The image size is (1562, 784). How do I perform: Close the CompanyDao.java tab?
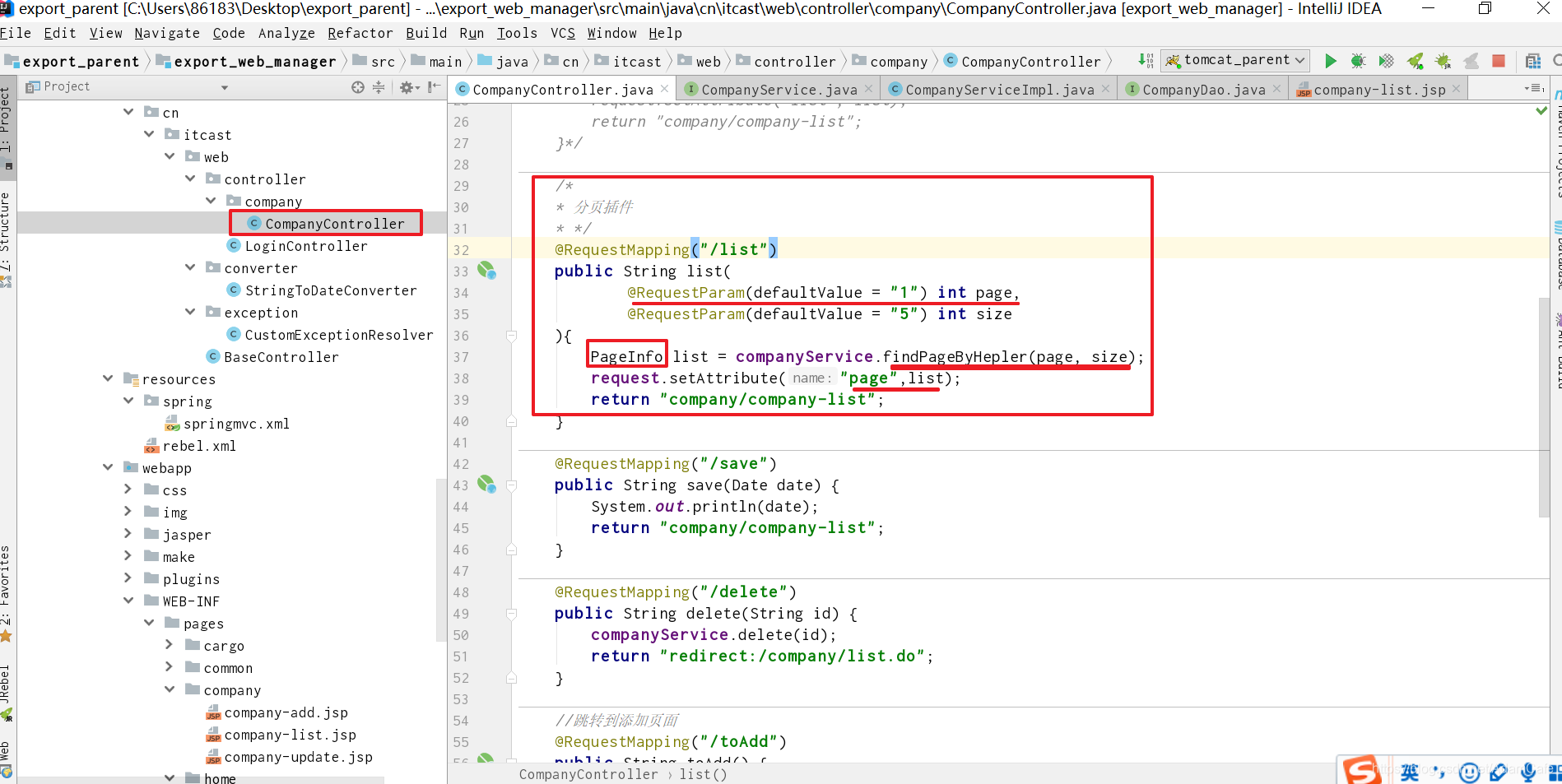[x=1276, y=89]
